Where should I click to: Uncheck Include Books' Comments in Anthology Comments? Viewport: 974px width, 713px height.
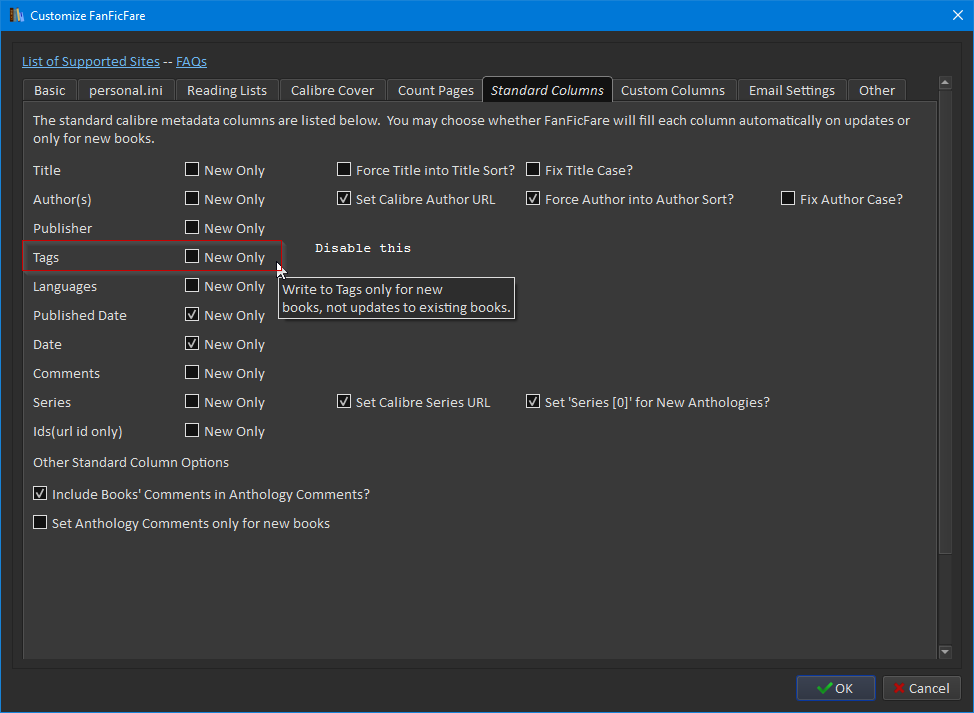[40, 494]
